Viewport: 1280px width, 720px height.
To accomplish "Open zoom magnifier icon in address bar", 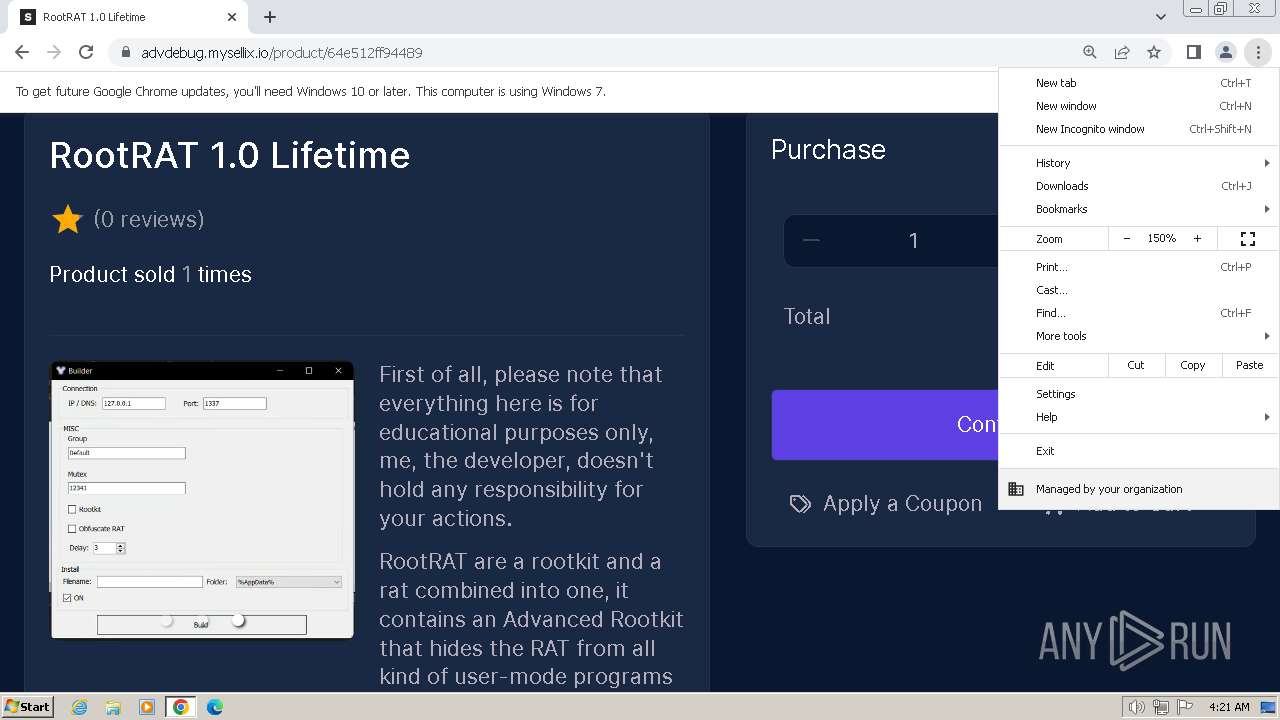I will (x=1090, y=52).
